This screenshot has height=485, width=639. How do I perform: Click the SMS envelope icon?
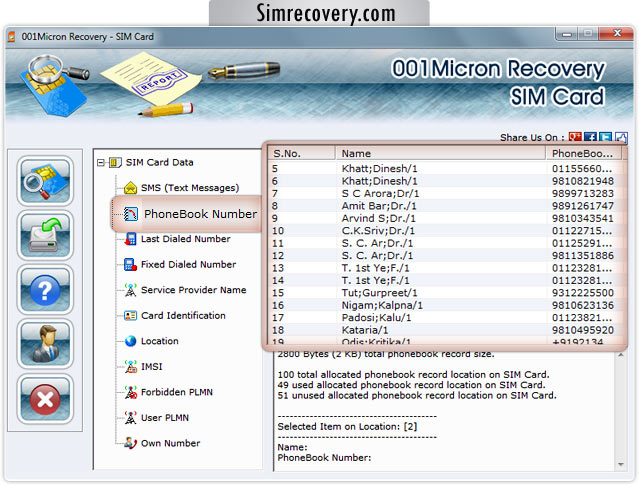[130, 188]
